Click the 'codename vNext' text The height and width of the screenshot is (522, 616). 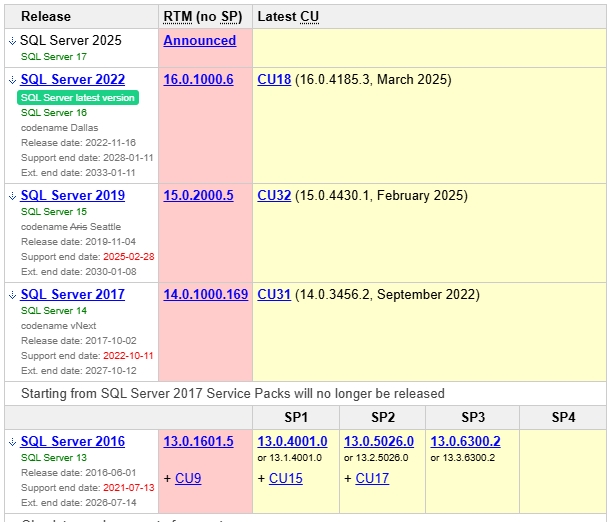(x=59, y=326)
